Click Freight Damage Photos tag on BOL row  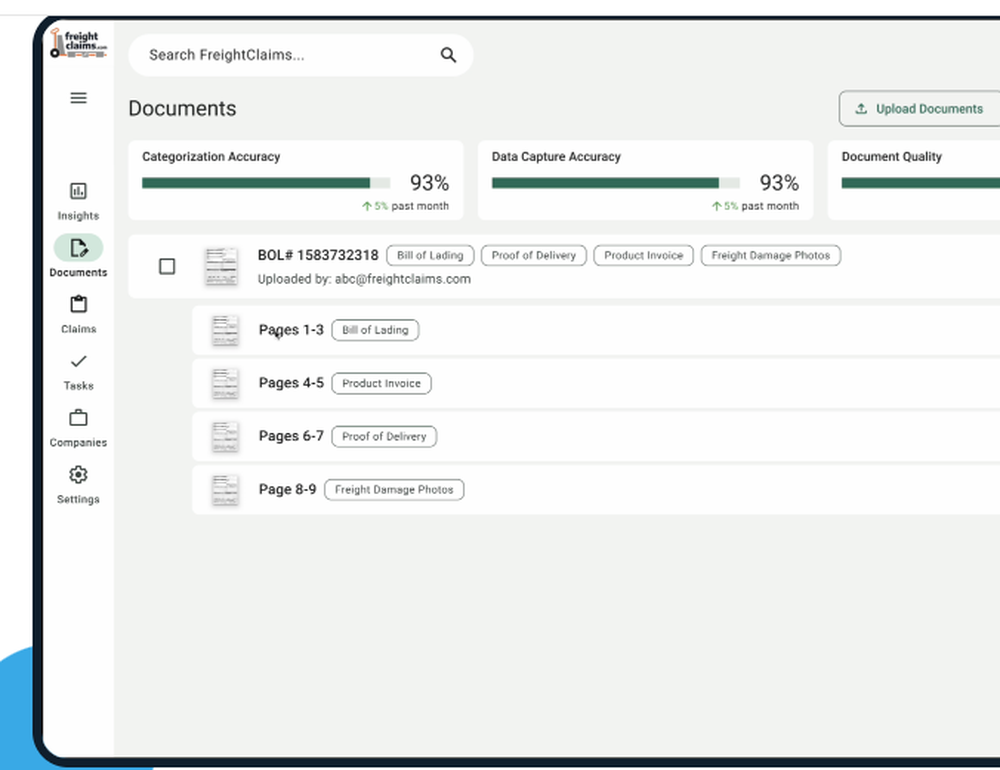pyautogui.click(x=770, y=255)
